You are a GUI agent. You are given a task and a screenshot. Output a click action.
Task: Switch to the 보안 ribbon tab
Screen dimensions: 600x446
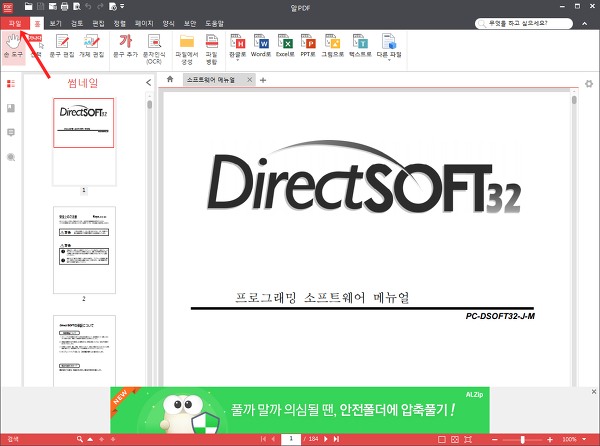click(190, 23)
